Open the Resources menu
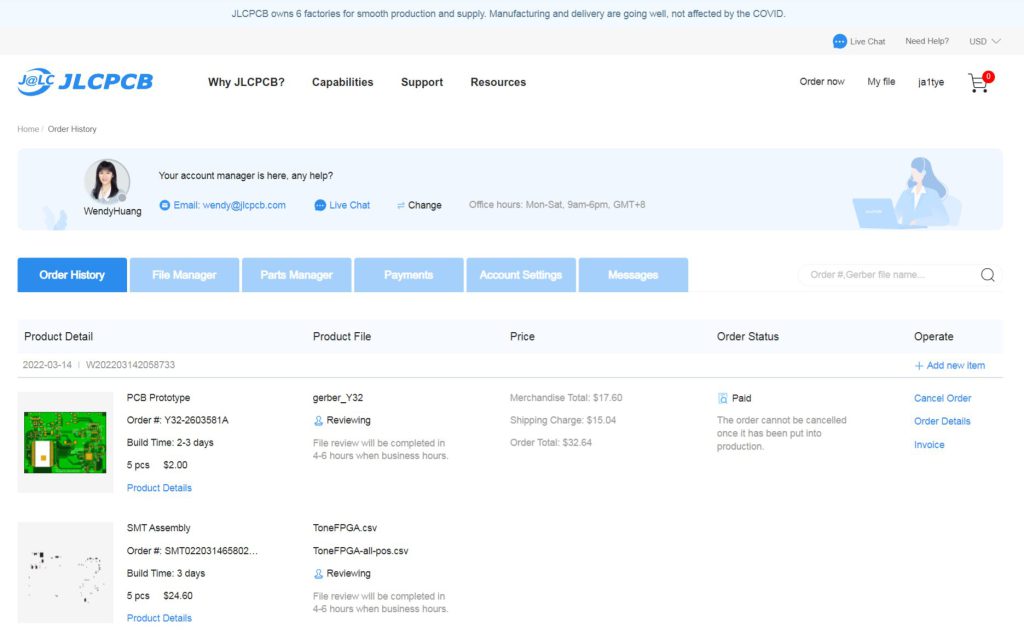Image resolution: width=1024 pixels, height=635 pixels. point(498,82)
